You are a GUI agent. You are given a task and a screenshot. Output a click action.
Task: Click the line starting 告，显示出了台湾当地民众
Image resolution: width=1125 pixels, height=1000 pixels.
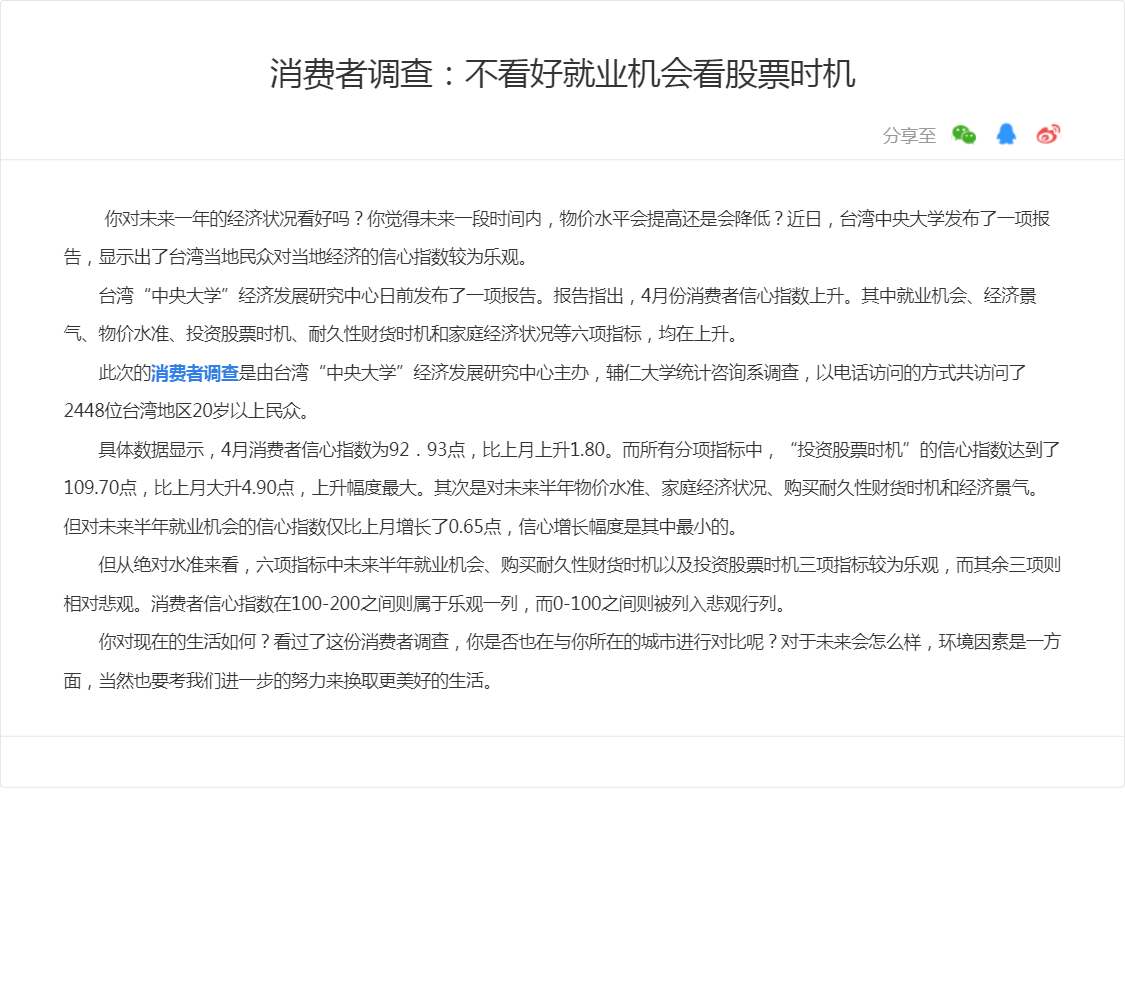coord(298,258)
